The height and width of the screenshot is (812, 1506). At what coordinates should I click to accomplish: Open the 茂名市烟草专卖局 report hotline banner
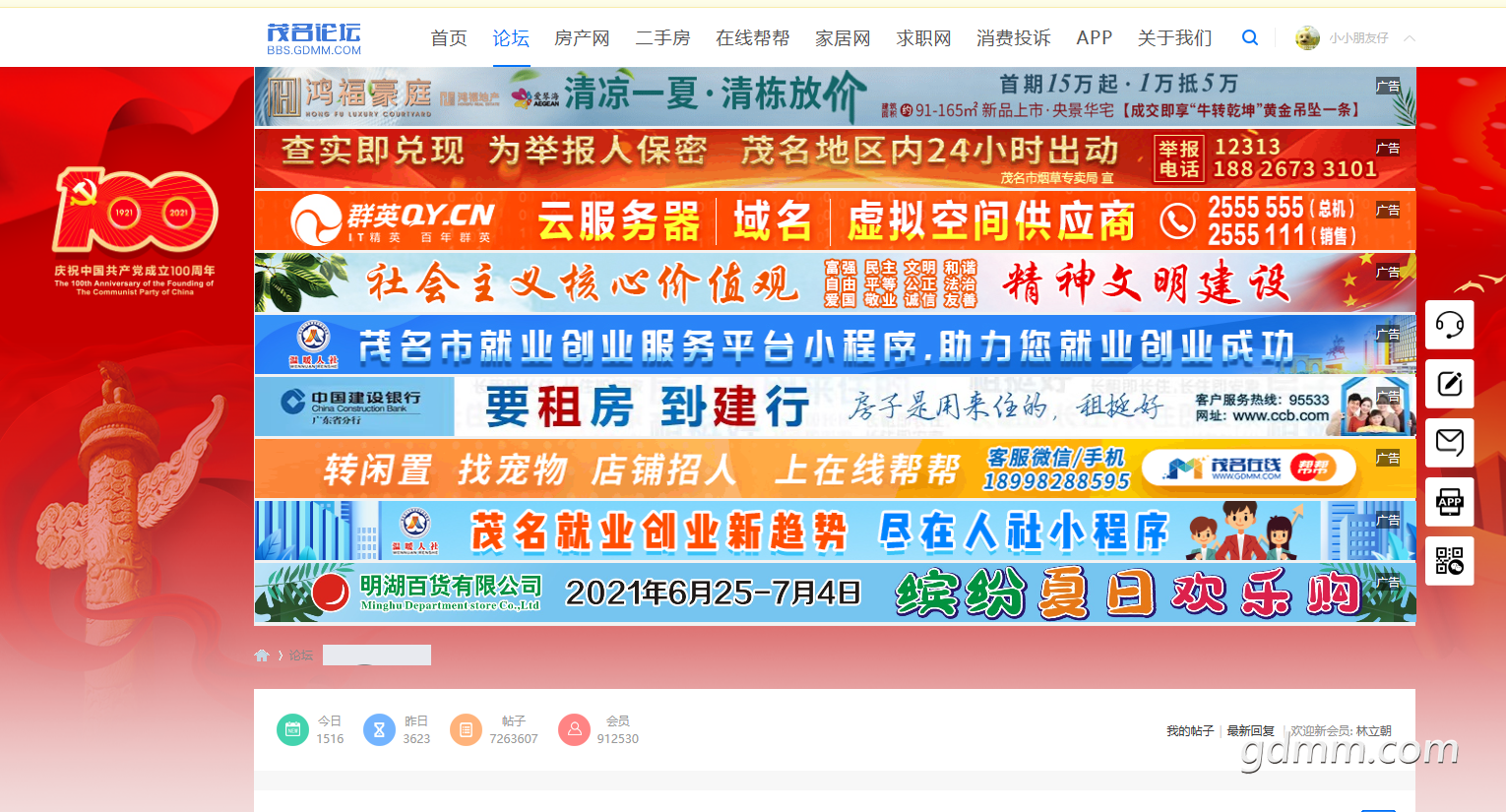[835, 158]
